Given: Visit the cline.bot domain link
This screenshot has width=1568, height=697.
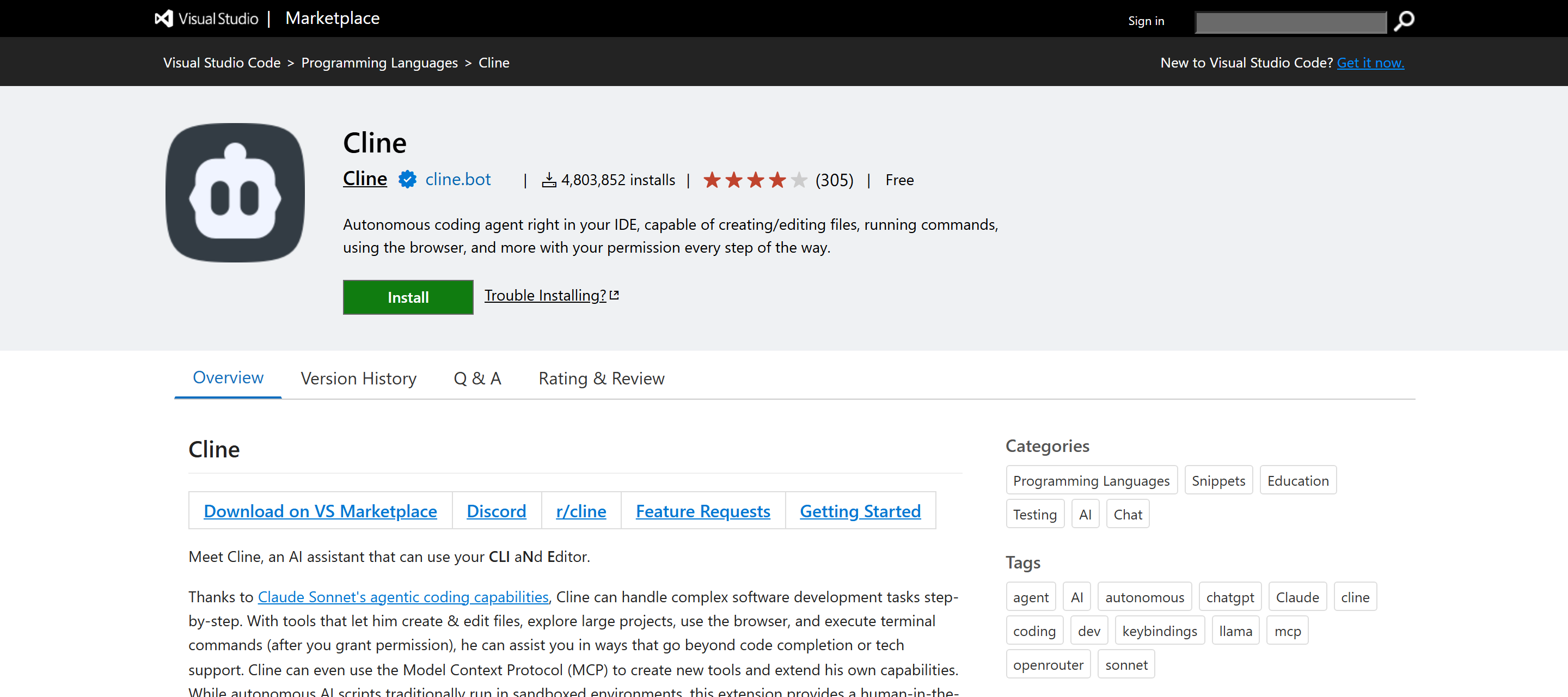Looking at the screenshot, I should point(458,180).
